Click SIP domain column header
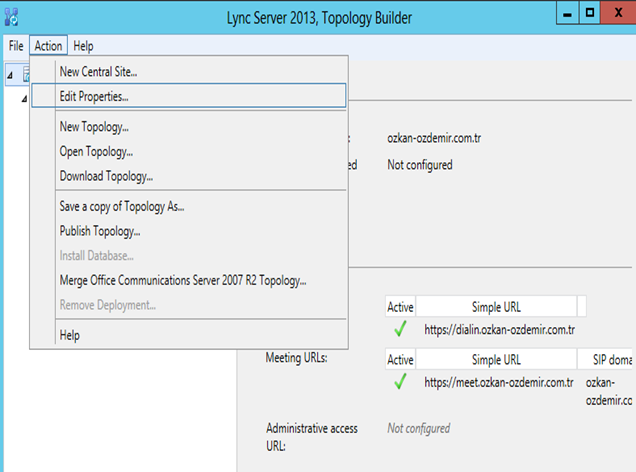This screenshot has height=472, width=636. [x=605, y=360]
